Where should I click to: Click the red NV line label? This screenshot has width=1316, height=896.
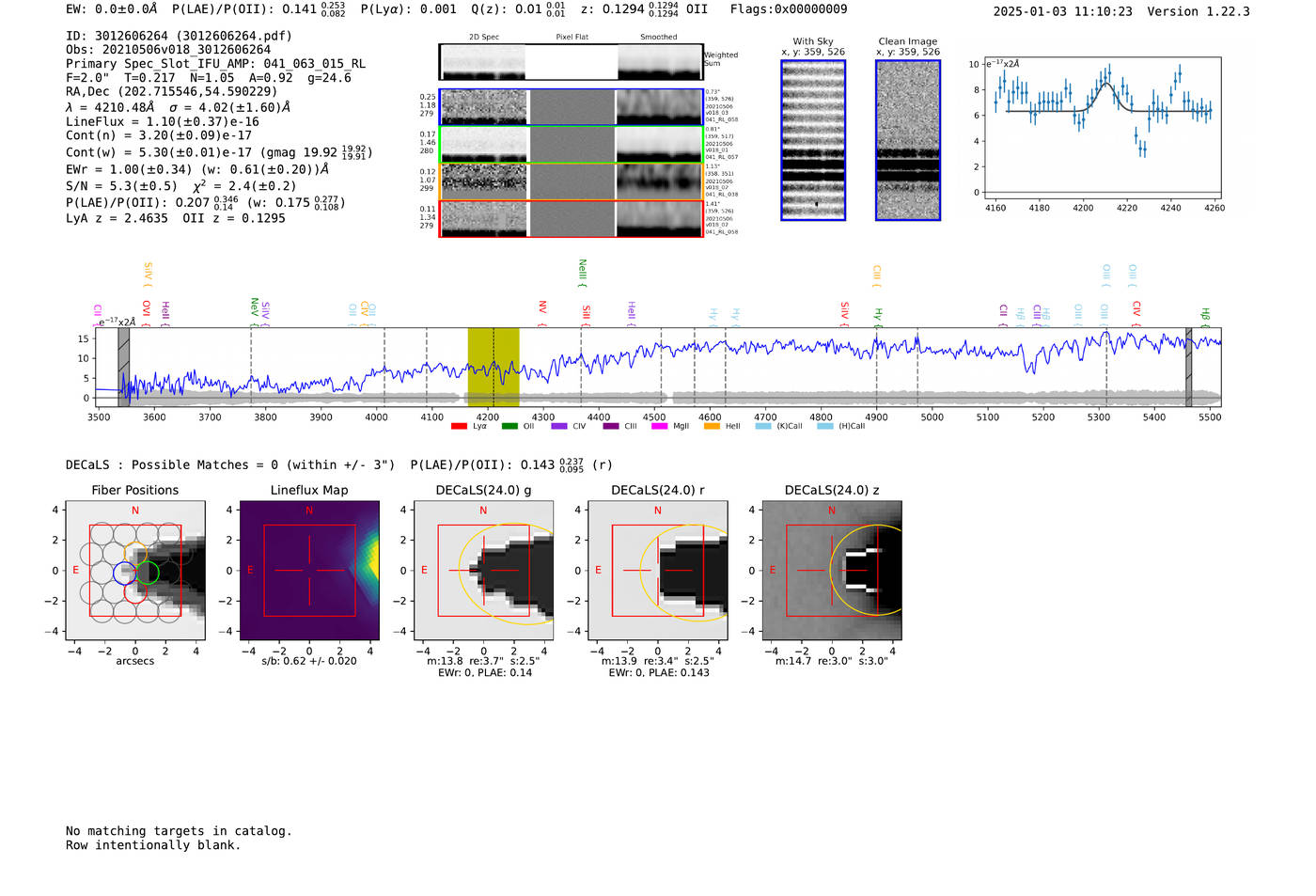pos(542,313)
